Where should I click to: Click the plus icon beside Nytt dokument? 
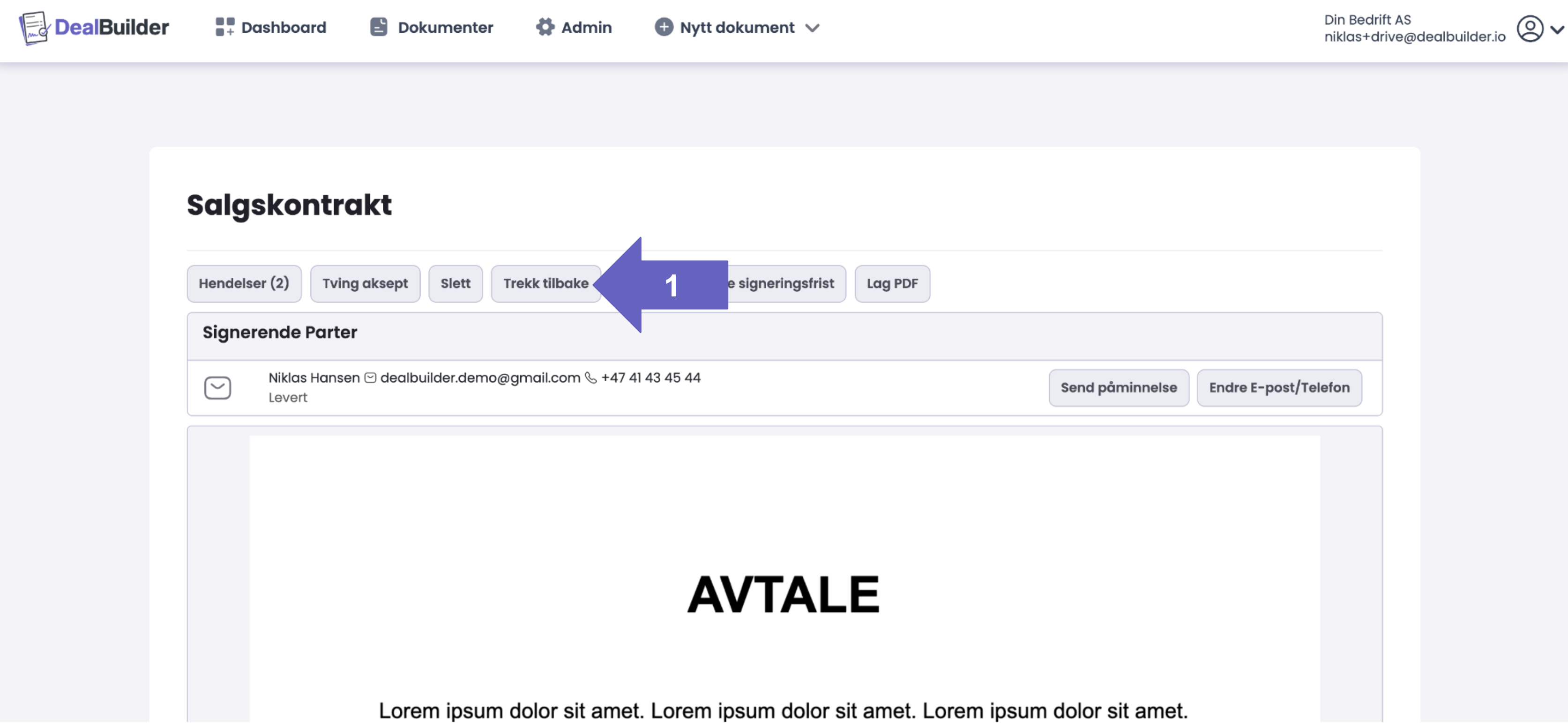pos(664,27)
